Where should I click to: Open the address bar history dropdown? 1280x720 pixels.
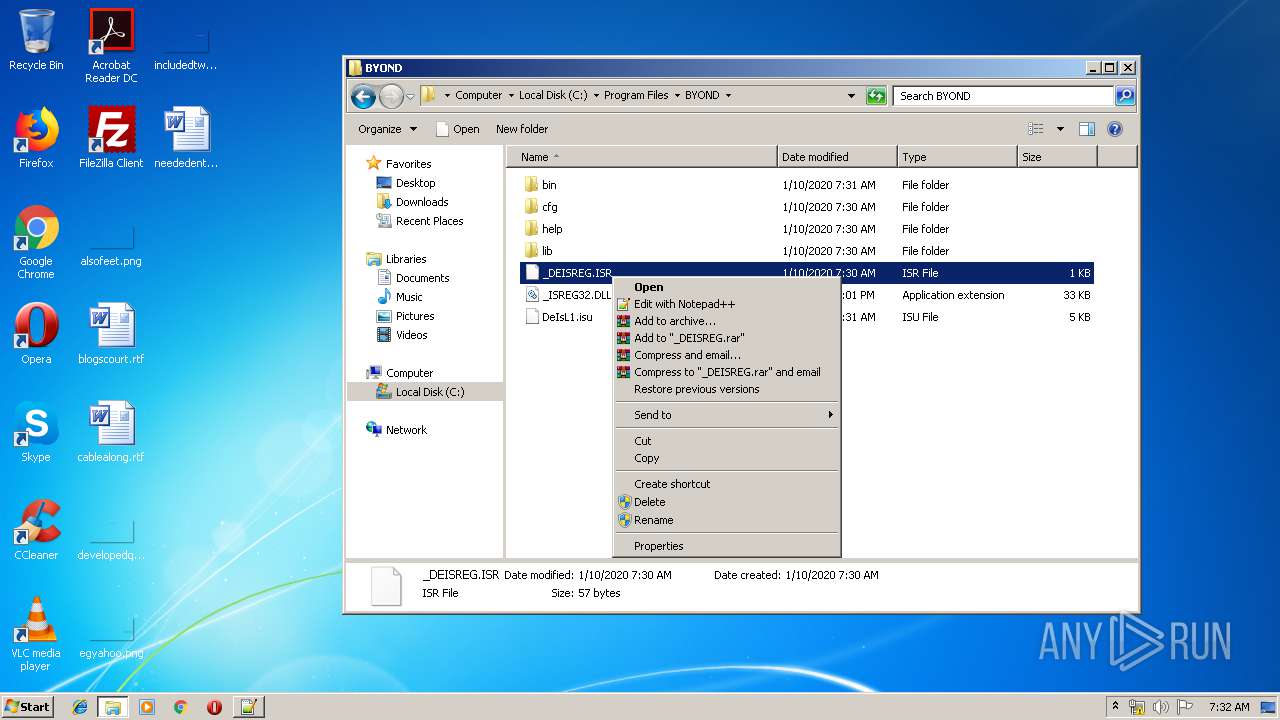(851, 96)
